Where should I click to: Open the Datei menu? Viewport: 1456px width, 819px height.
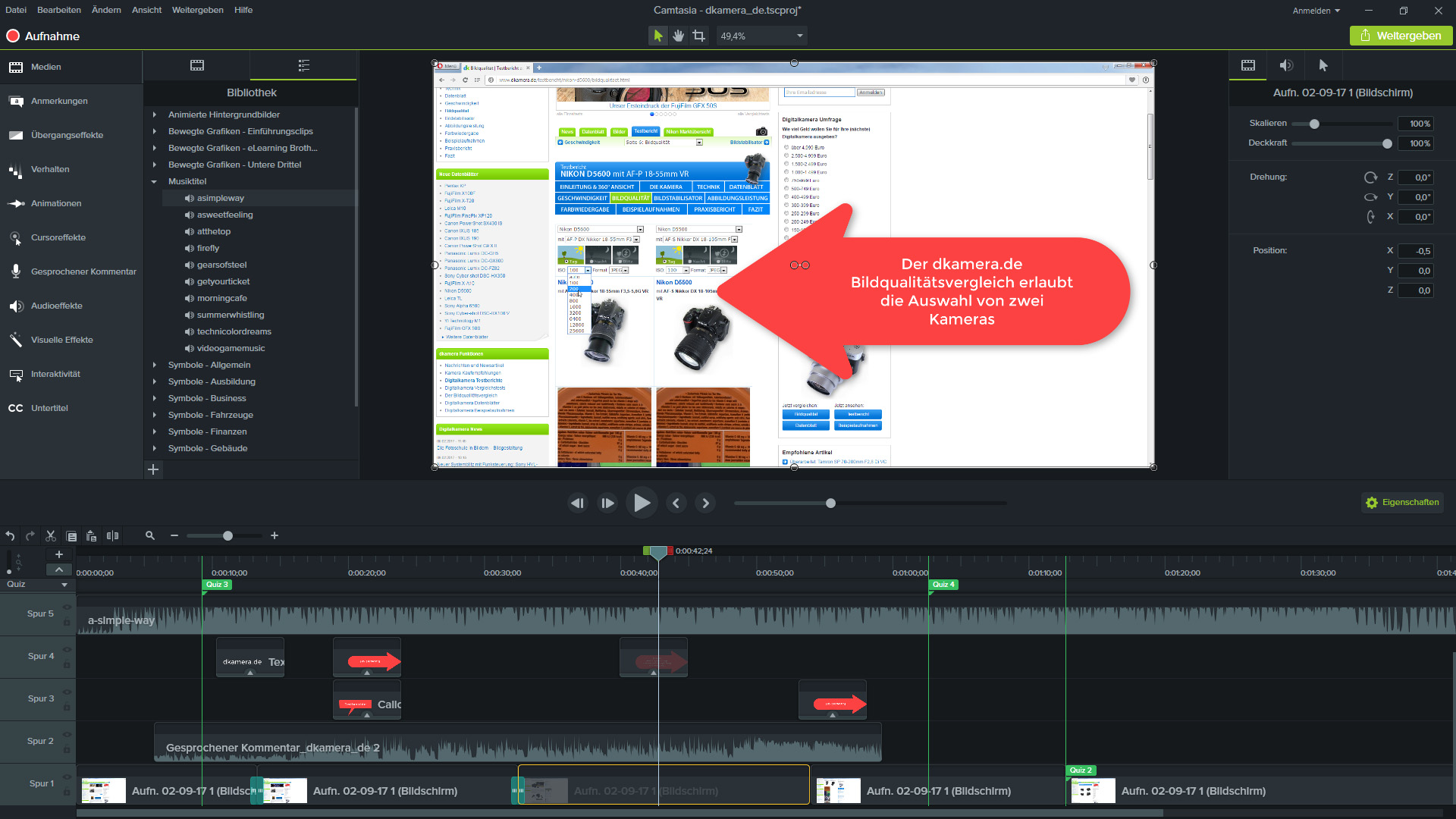16,10
